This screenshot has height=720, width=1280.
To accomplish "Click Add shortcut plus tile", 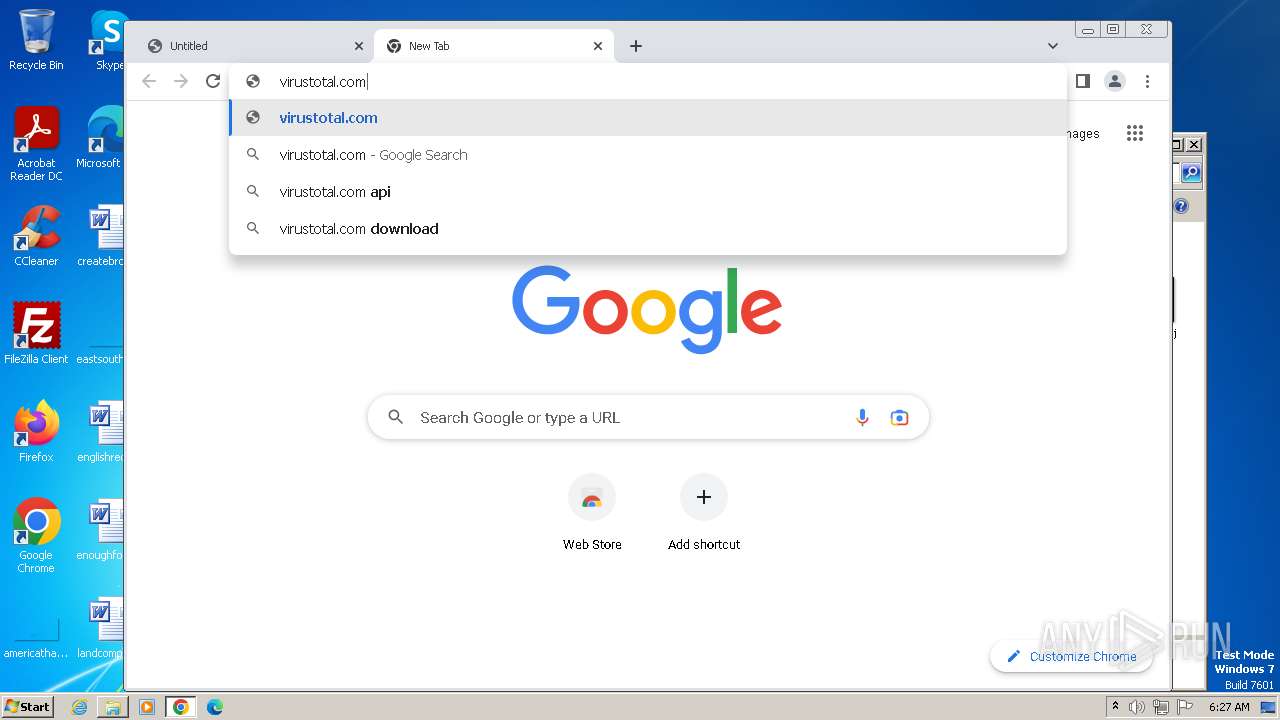I will point(704,512).
